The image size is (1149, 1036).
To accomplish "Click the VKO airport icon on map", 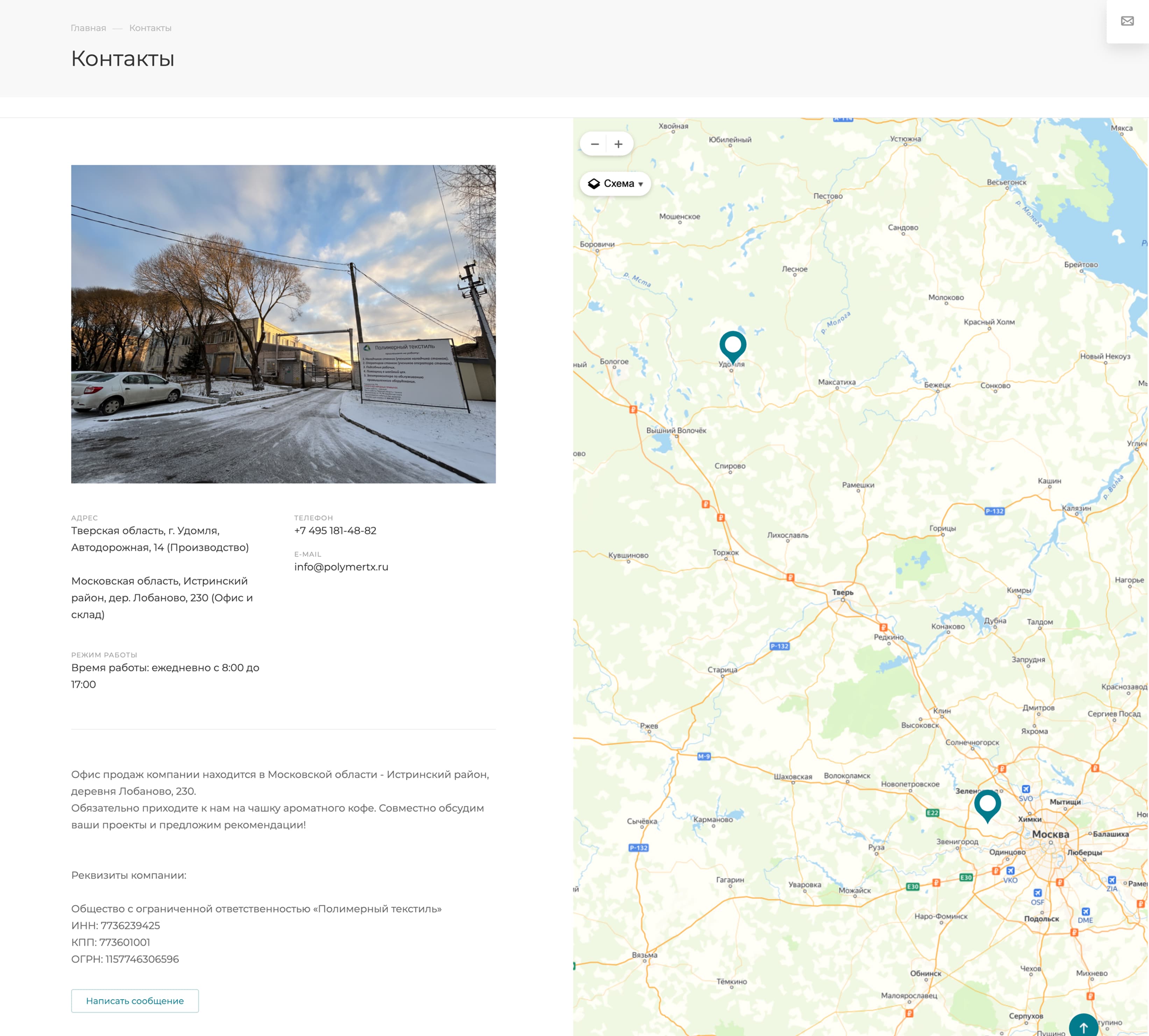I will 1010,870.
